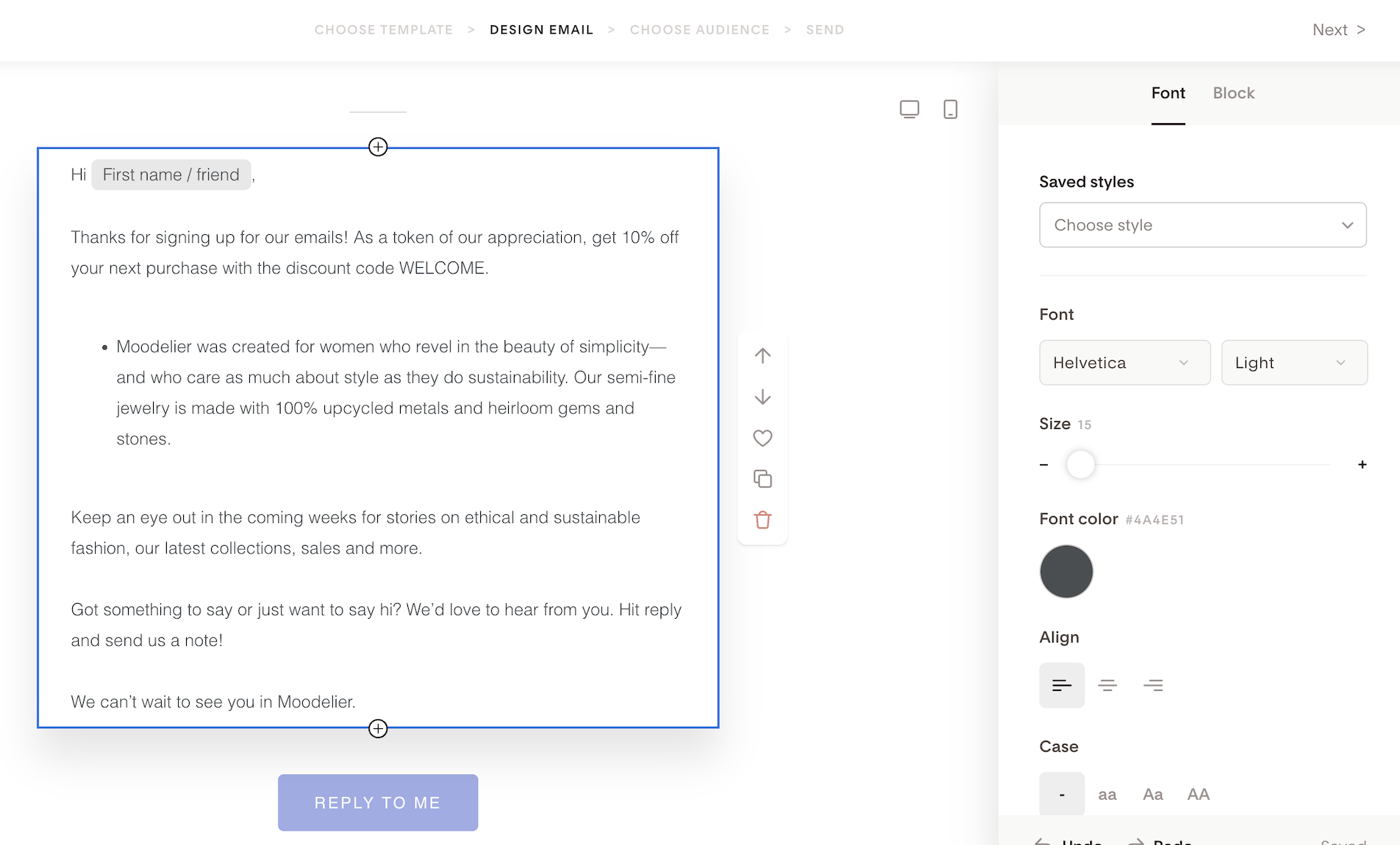Go to Choose Audience step
Image resolution: width=1400 pixels, height=845 pixels.
pyautogui.click(x=699, y=30)
